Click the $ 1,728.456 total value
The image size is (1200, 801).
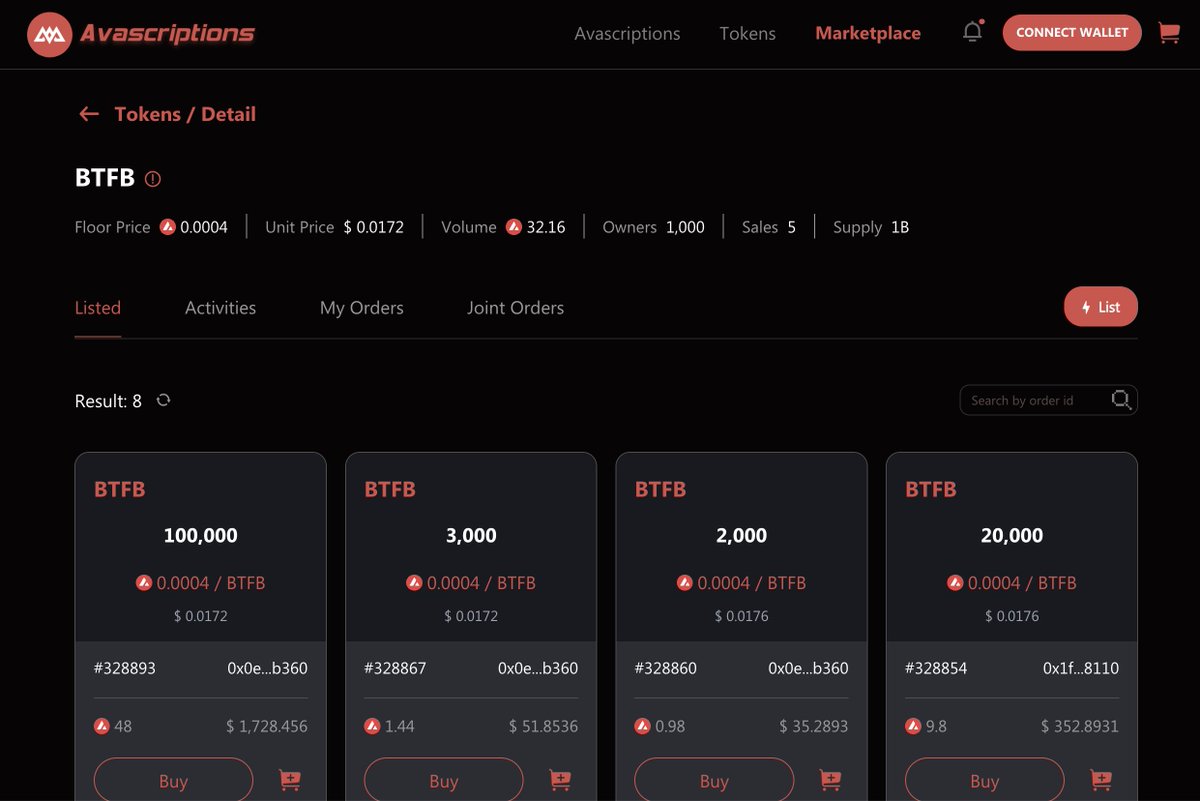[267, 726]
